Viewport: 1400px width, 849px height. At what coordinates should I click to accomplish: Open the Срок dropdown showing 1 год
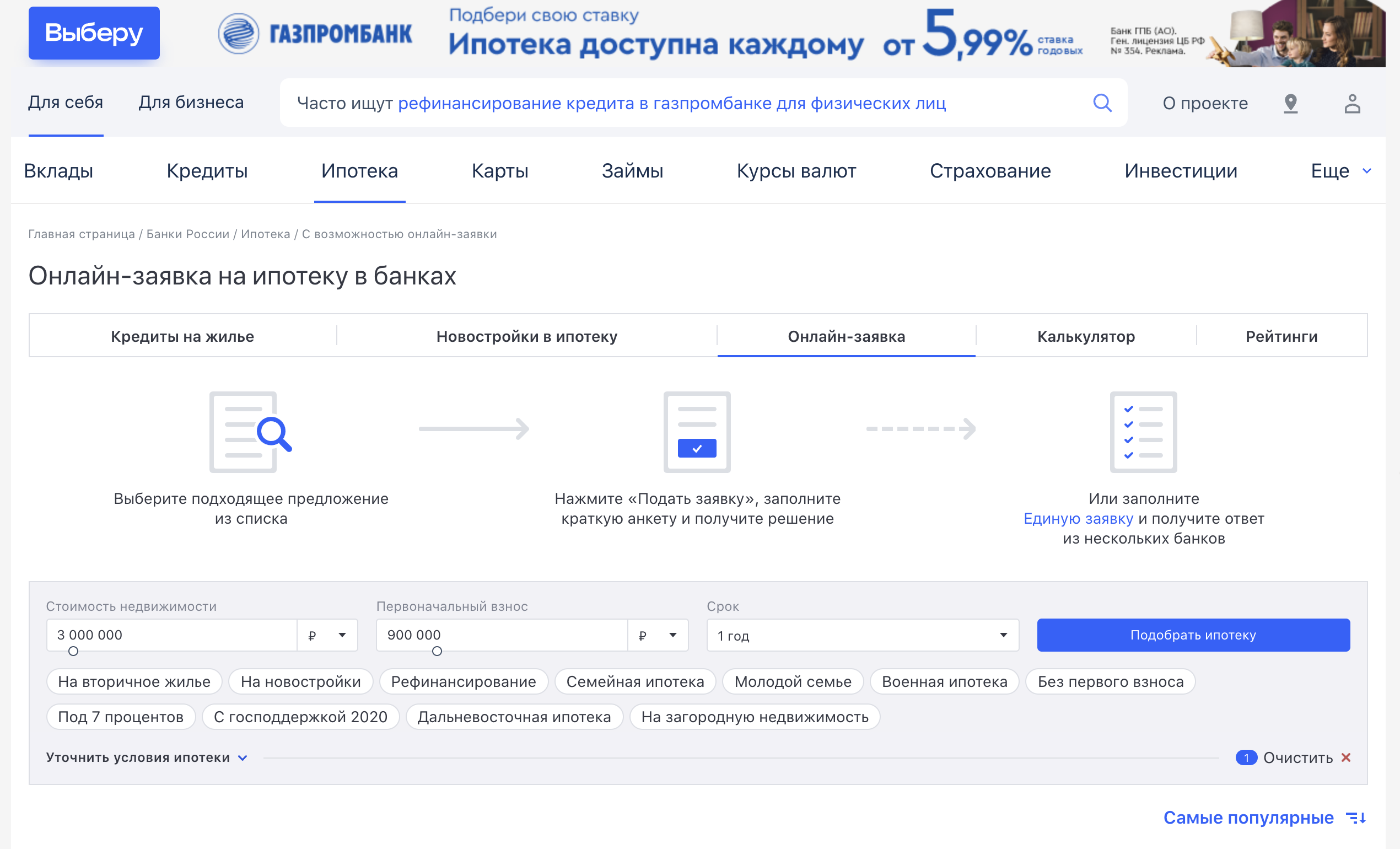coord(863,635)
